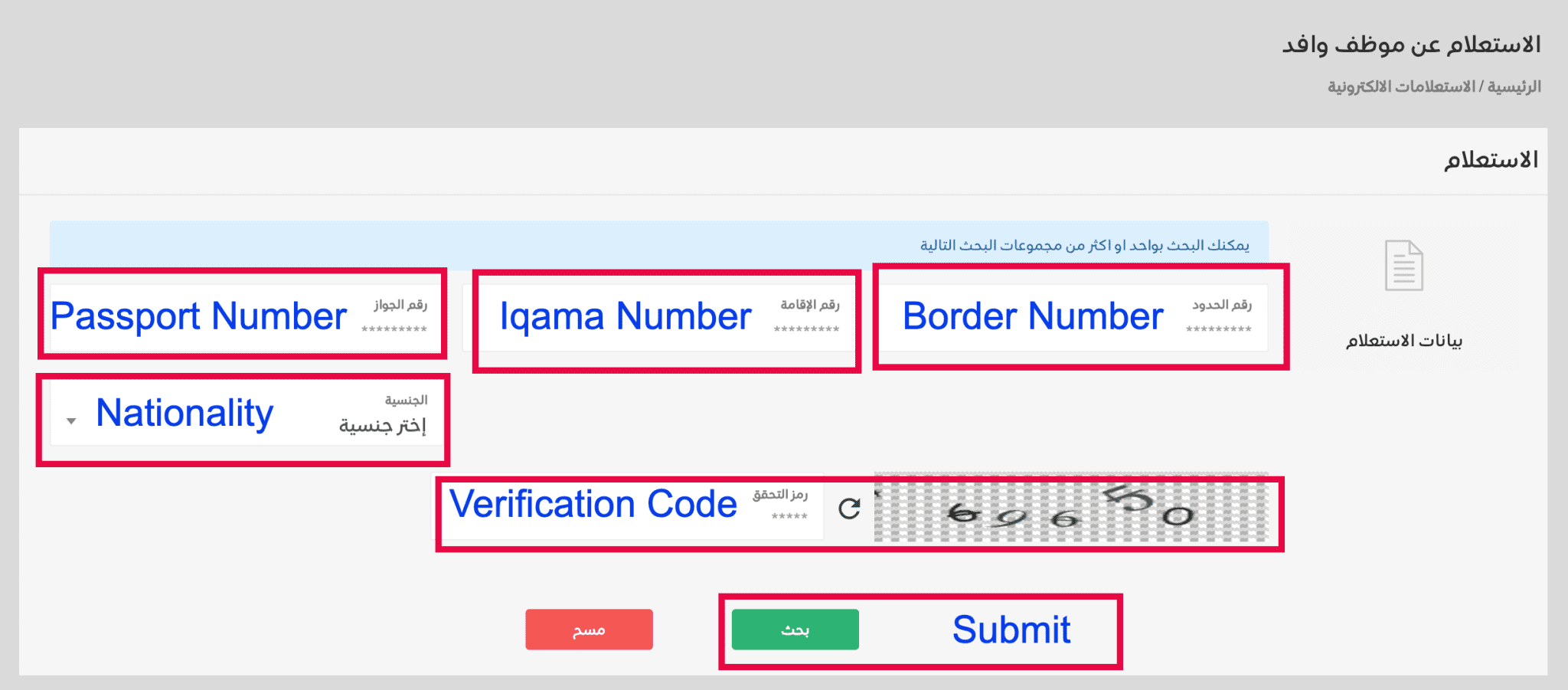Click the blue 'Verification Code' annotation text
The image size is (1568, 690).
click(x=593, y=504)
